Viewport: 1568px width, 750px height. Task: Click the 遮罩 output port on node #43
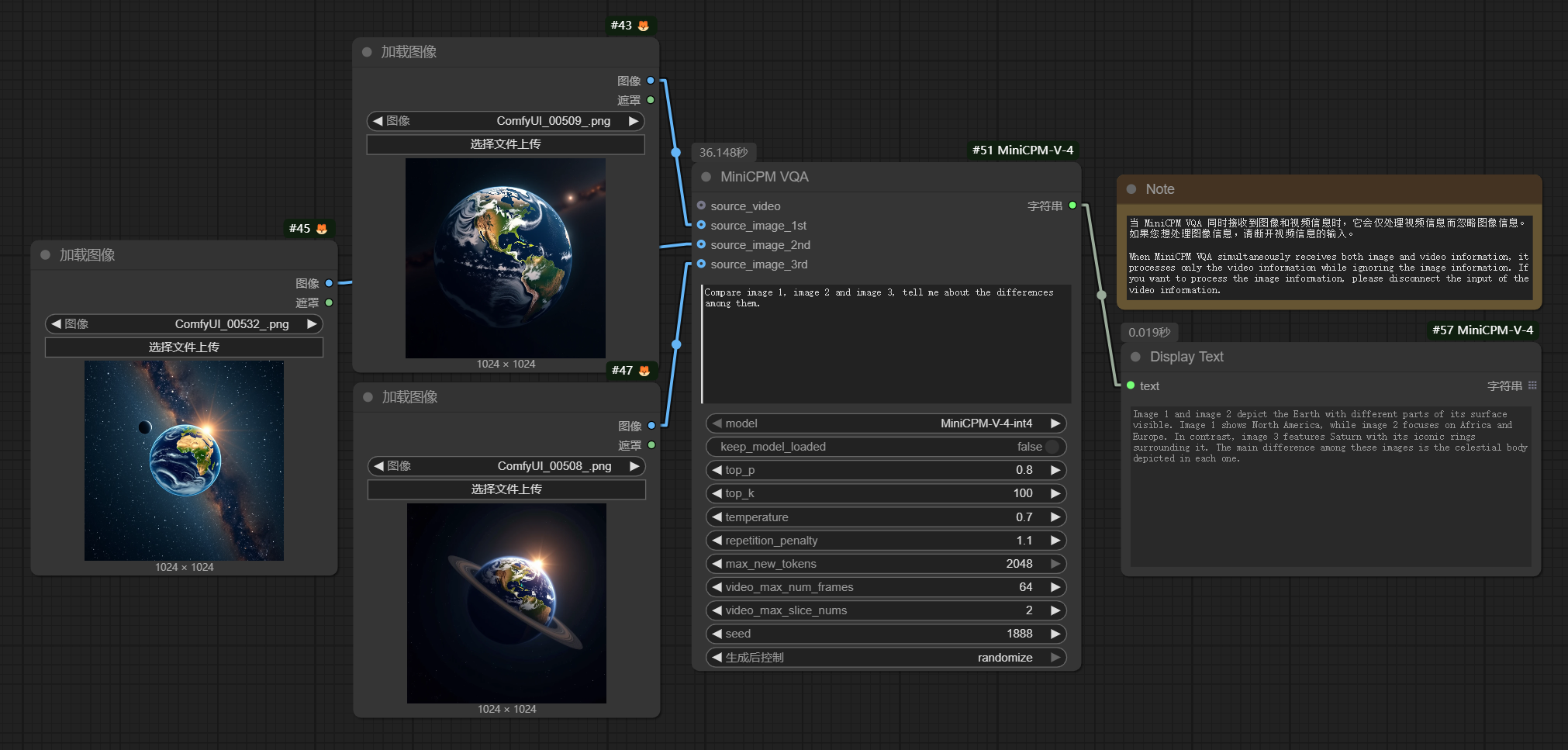click(x=651, y=100)
